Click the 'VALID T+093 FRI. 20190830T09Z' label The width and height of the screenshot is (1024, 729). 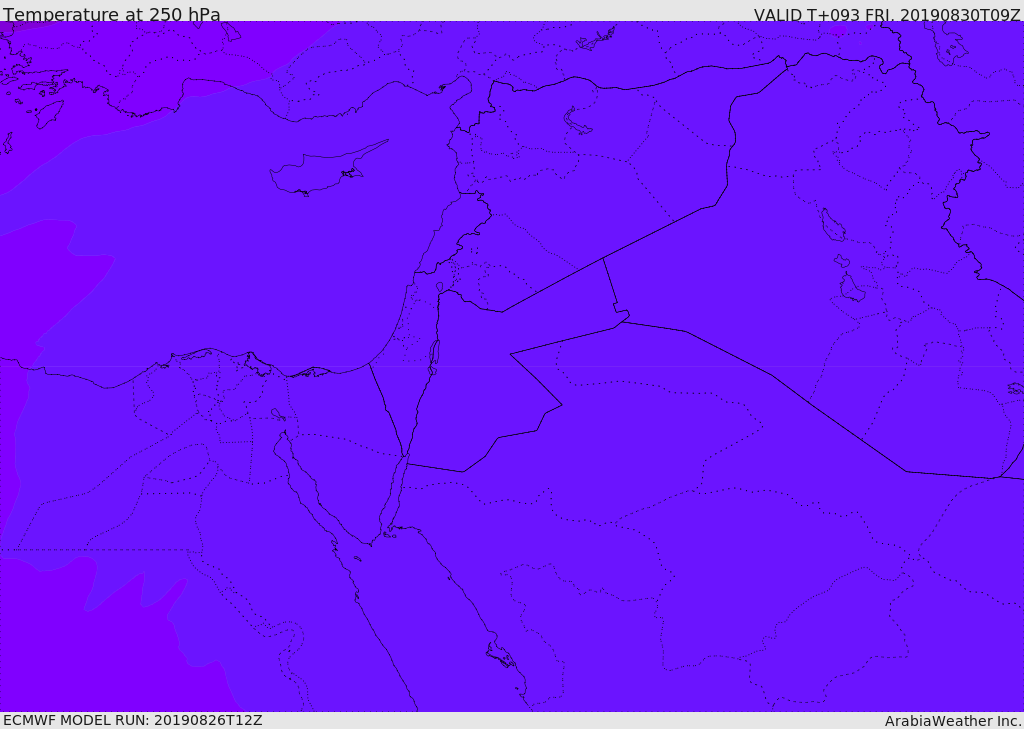tap(887, 15)
